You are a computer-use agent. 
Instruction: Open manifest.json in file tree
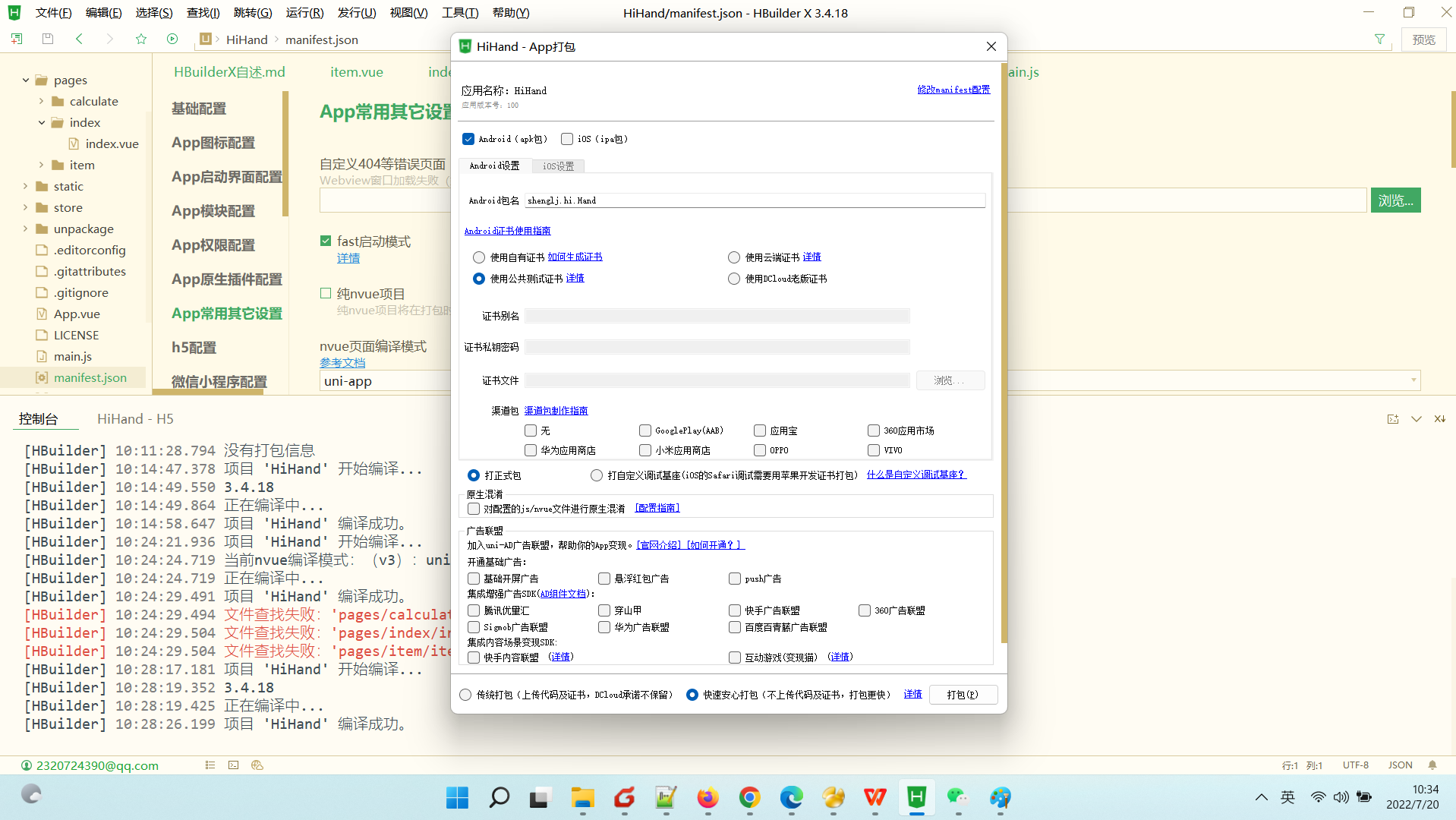click(90, 377)
